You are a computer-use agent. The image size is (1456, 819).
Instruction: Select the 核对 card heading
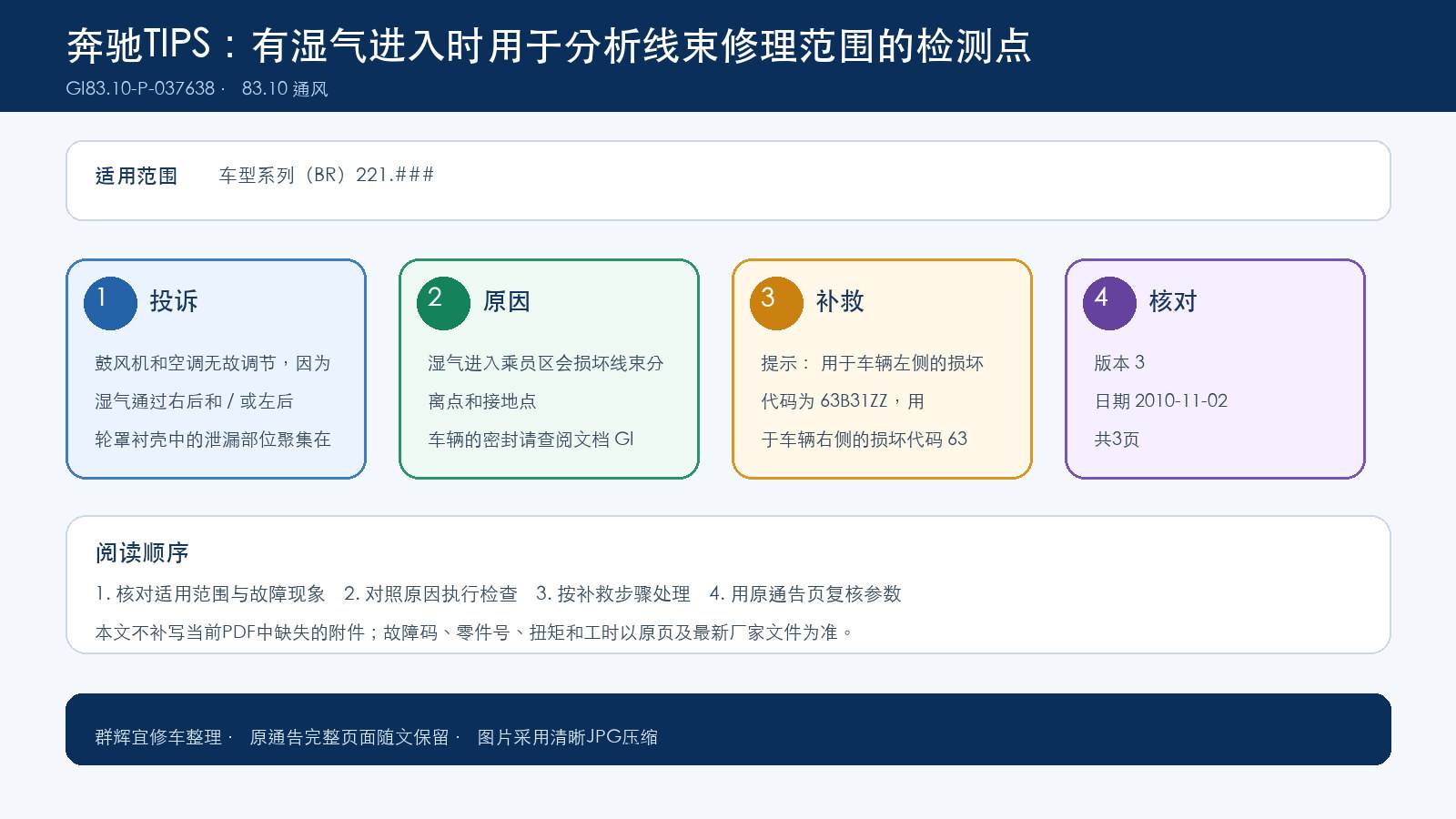[x=1173, y=301]
